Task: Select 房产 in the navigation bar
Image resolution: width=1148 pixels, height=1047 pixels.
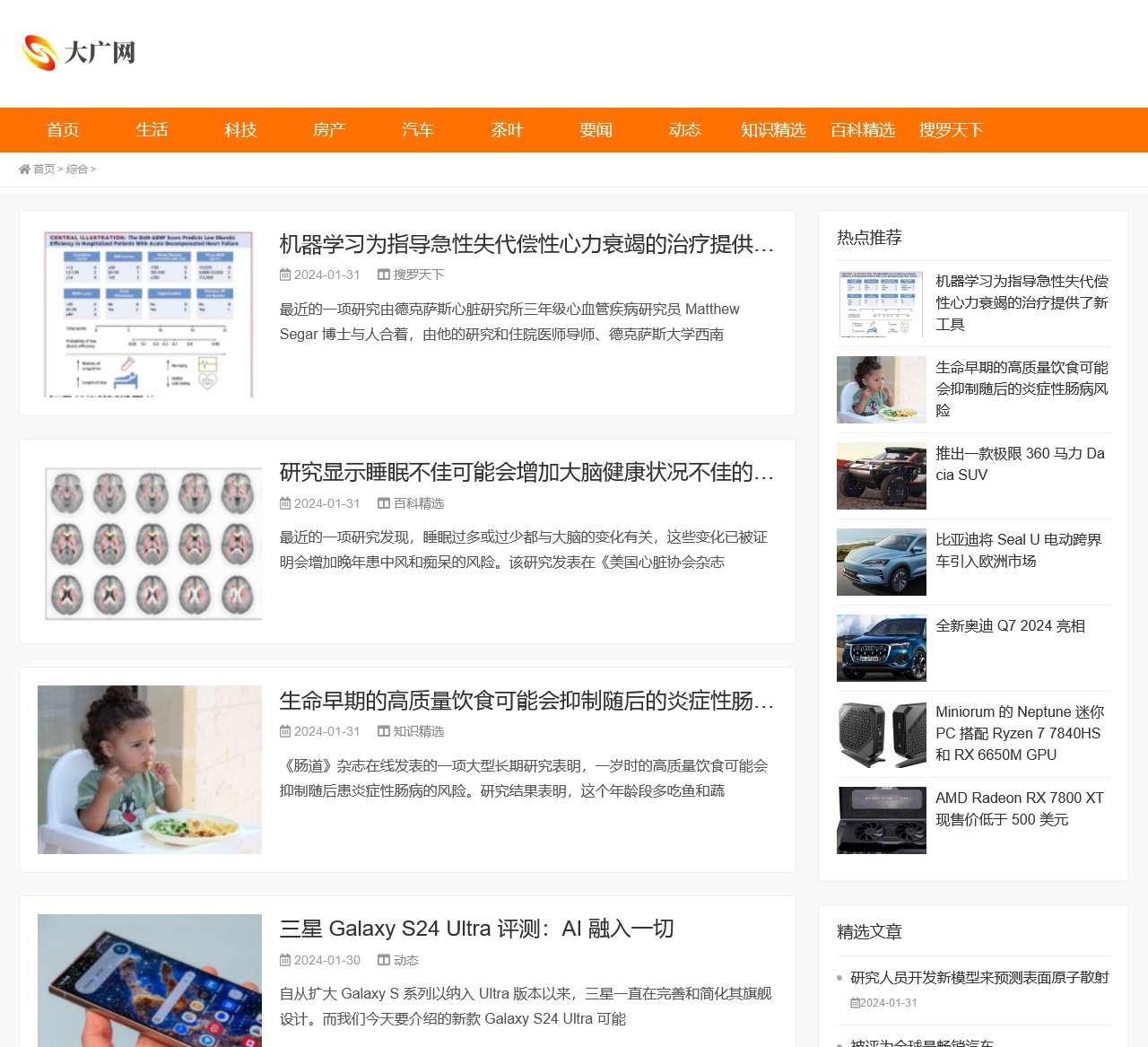Action: pos(329,130)
